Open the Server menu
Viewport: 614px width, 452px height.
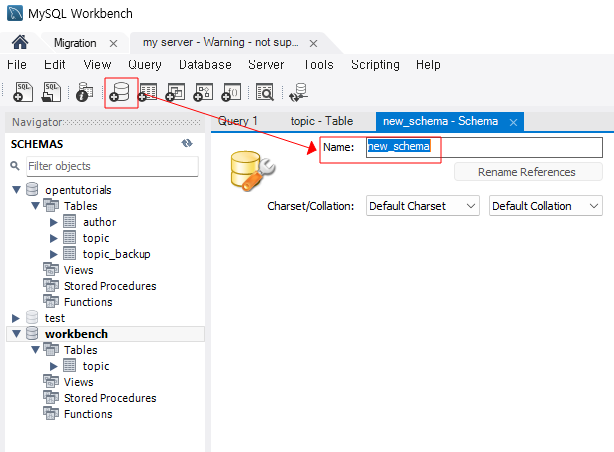click(x=266, y=64)
